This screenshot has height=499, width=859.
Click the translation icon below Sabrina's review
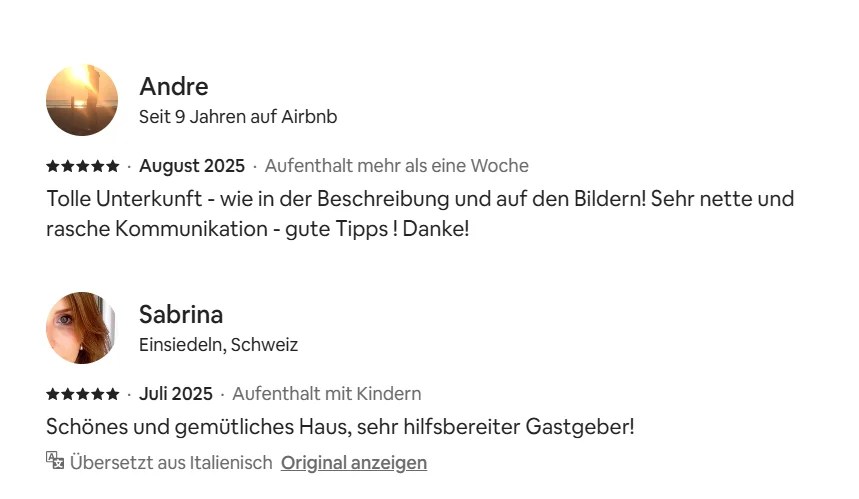click(x=55, y=460)
